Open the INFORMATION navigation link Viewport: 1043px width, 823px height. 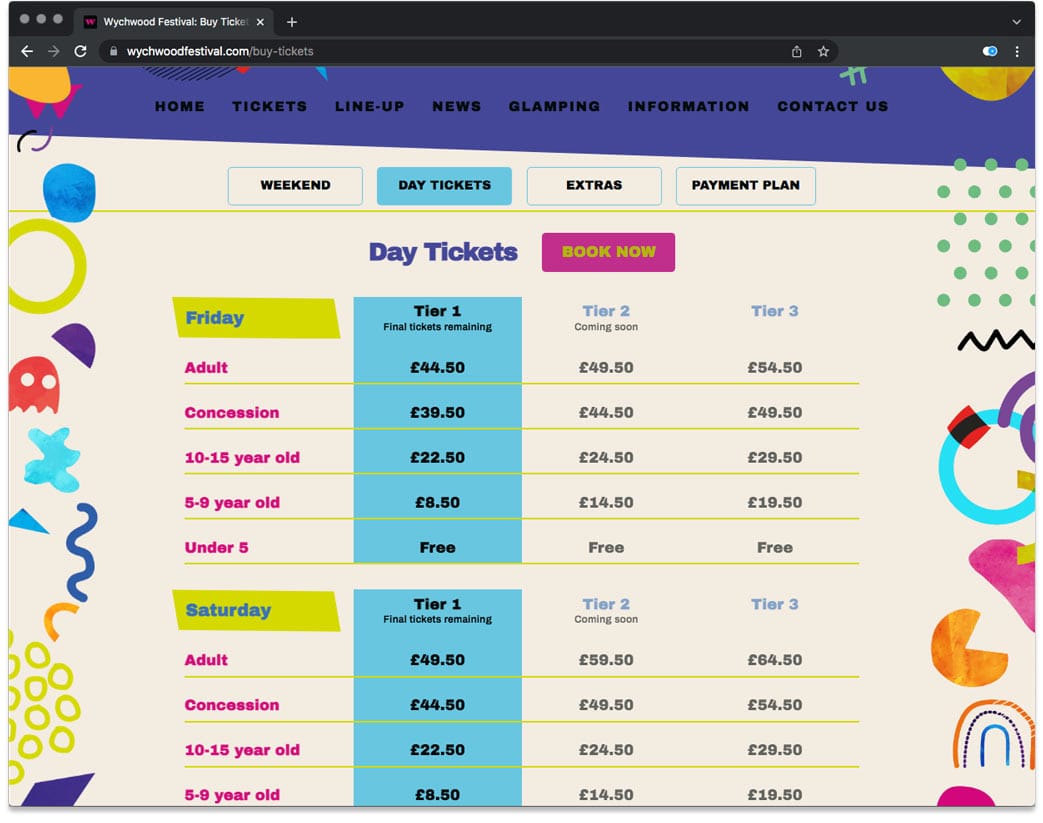pos(688,106)
